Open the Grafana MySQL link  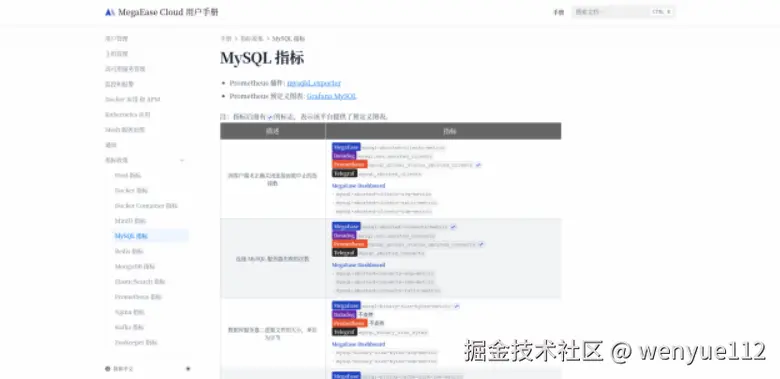click(x=331, y=96)
